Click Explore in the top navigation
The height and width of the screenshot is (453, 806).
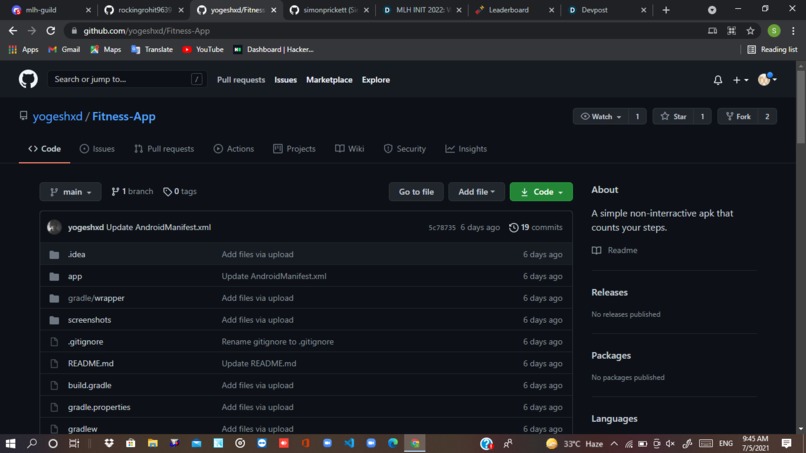click(375, 80)
